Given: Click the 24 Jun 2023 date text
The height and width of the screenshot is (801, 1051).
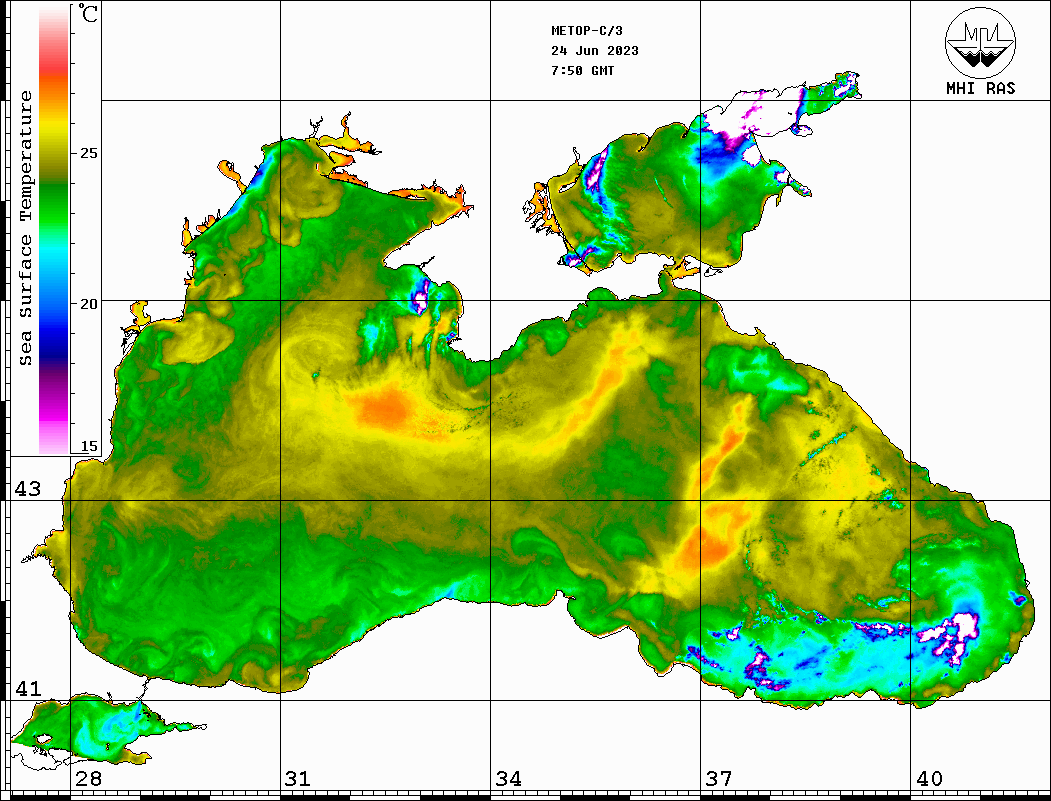Looking at the screenshot, I should click(x=595, y=51).
